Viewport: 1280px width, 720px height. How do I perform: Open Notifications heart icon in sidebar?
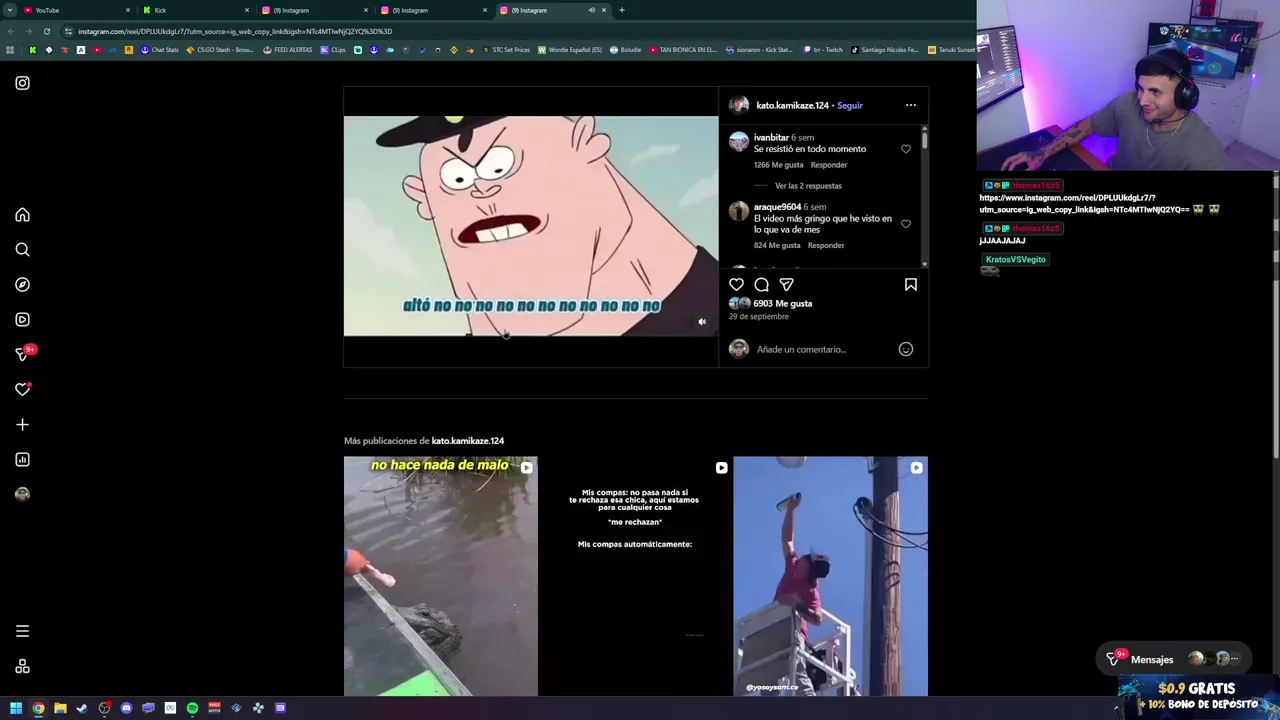point(22,390)
